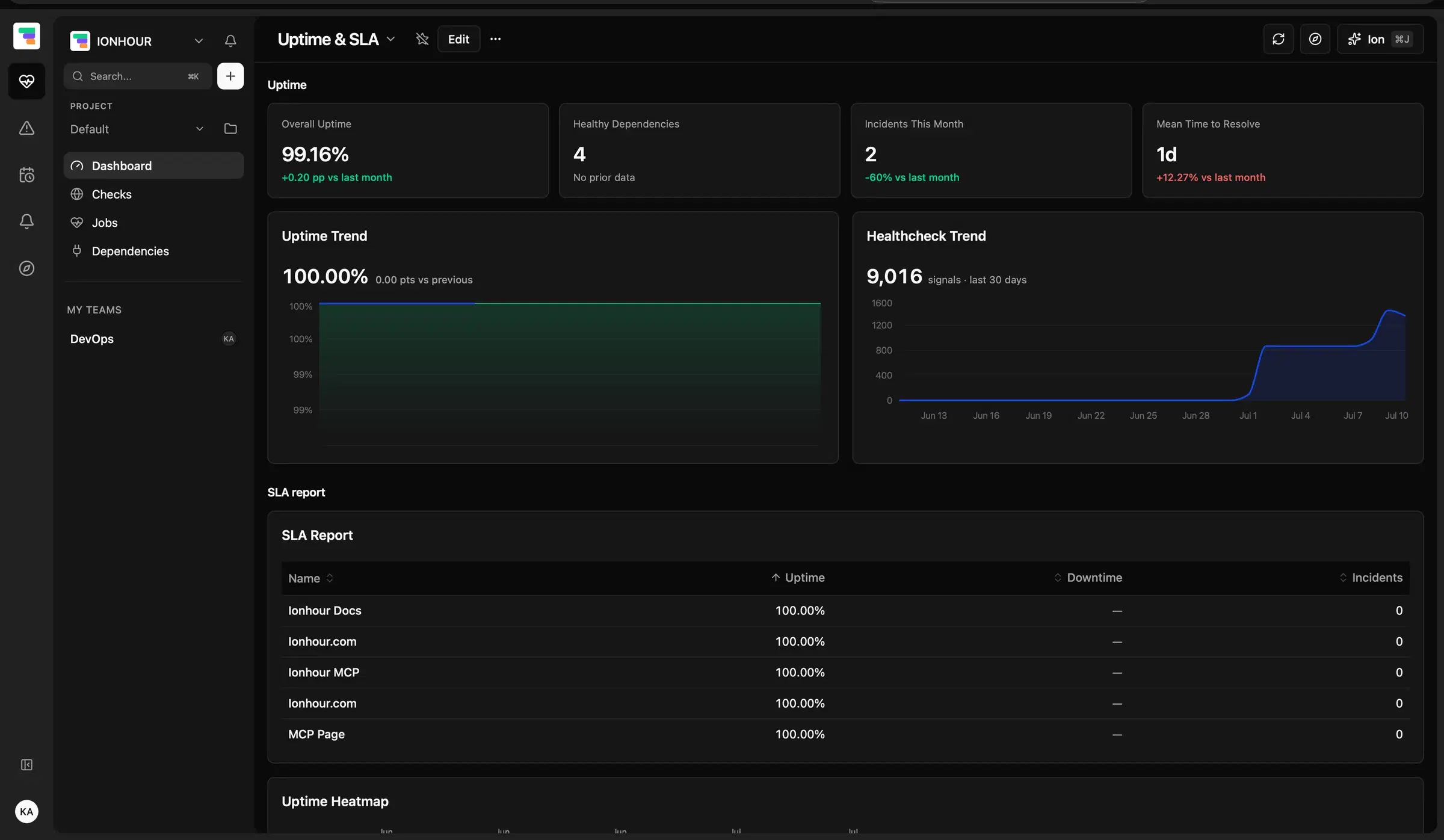Focus the Search input field
This screenshot has width=1444, height=840.
coord(137,76)
